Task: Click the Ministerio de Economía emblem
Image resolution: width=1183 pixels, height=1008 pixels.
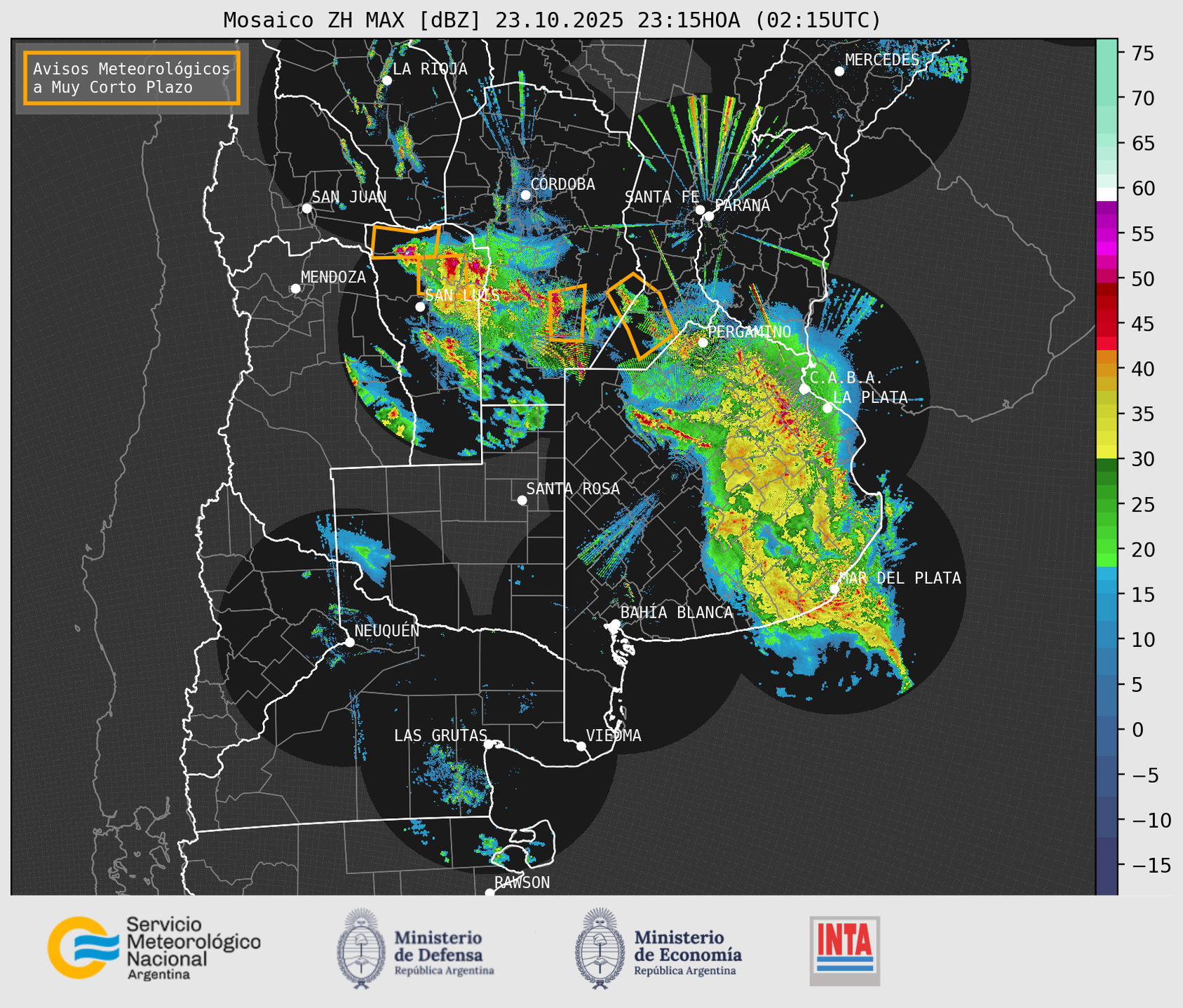Action: (x=600, y=948)
